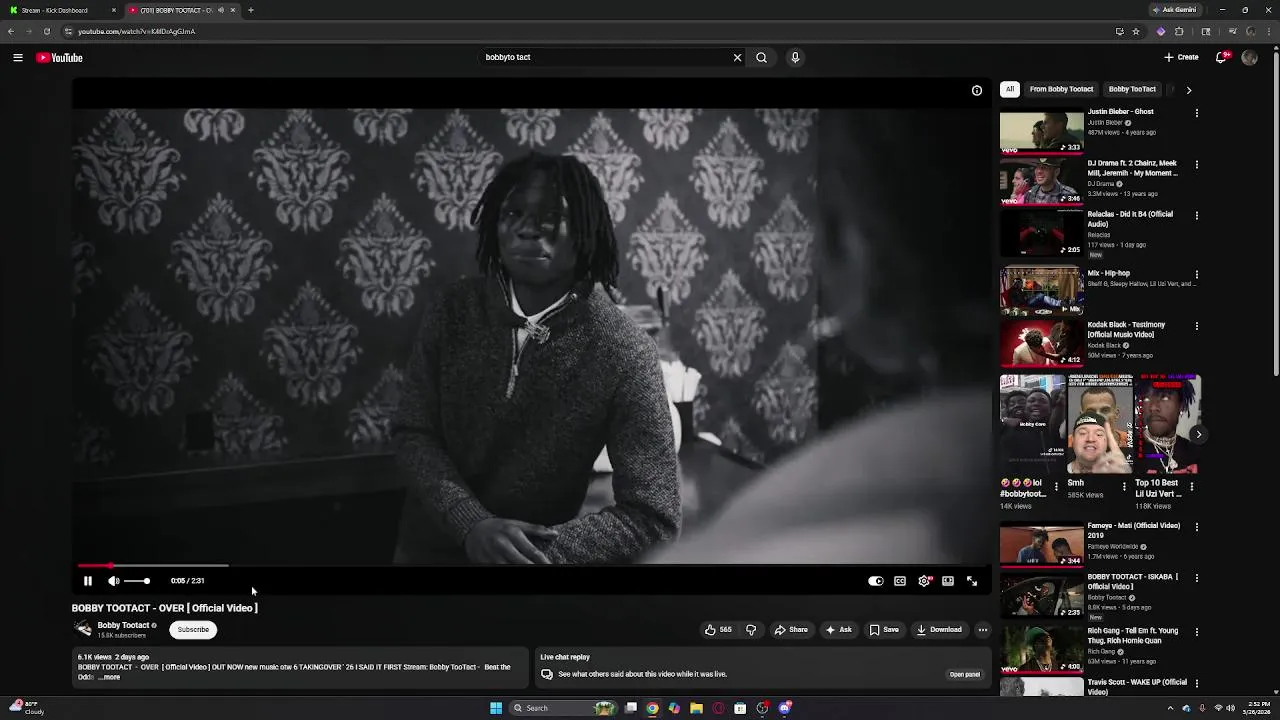Clear the search box with X
1280x720 pixels.
(737, 58)
